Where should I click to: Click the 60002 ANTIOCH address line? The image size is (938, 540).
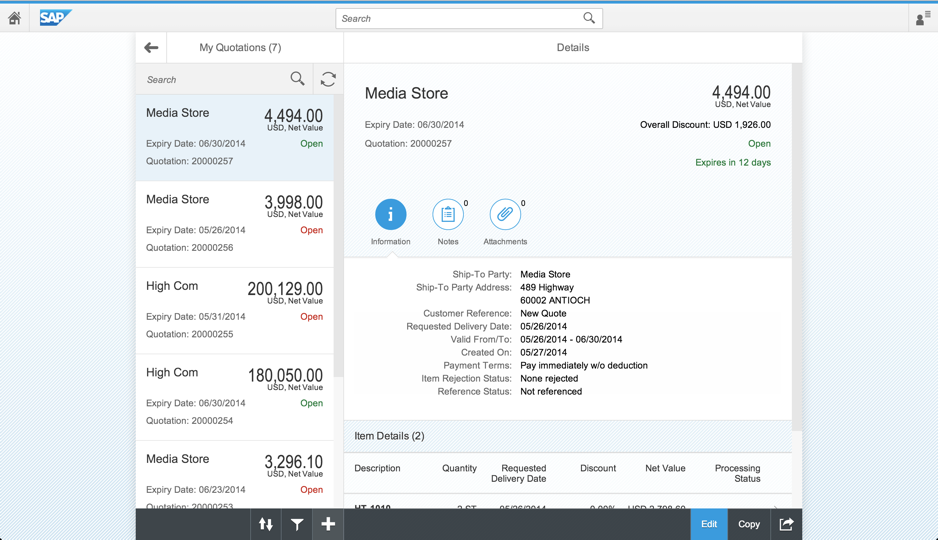coord(555,300)
